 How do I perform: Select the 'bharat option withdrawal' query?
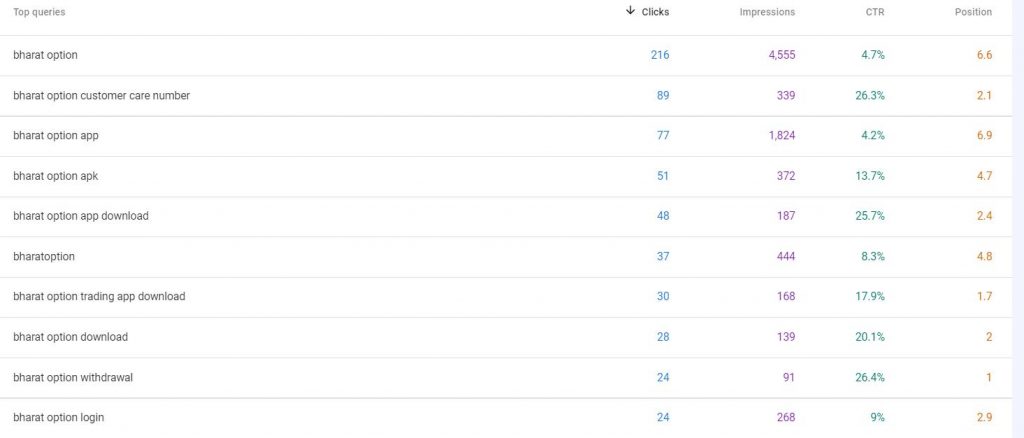[x=506, y=378]
